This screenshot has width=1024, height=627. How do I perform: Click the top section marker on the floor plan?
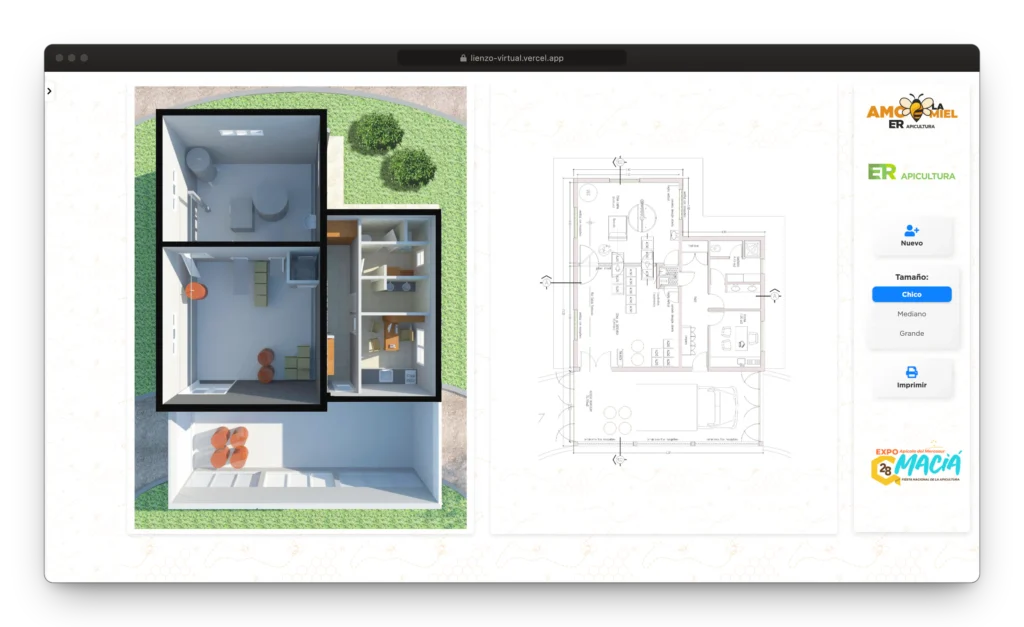(x=619, y=161)
